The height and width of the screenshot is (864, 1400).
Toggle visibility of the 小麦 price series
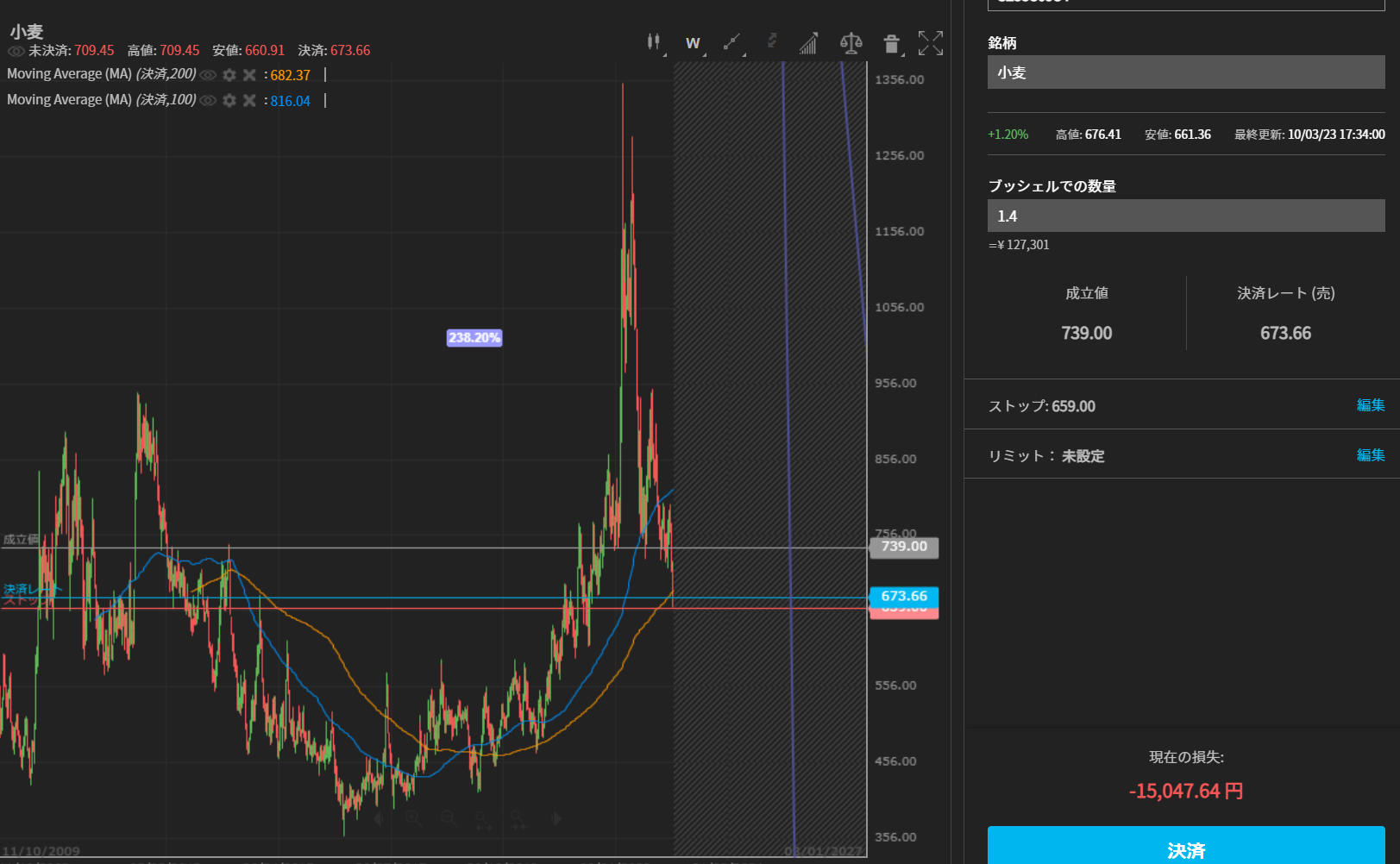[16, 51]
